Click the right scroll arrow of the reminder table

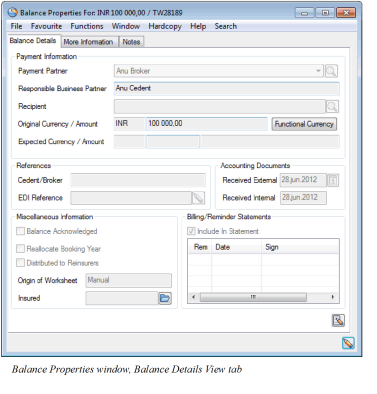point(333,297)
